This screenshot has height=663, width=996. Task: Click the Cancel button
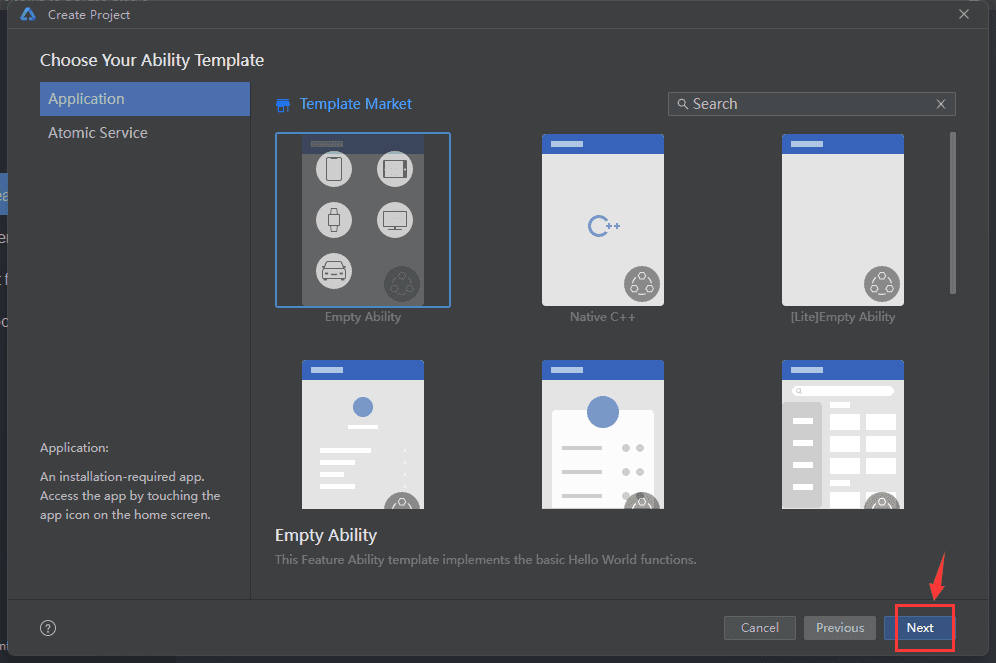[x=760, y=628]
